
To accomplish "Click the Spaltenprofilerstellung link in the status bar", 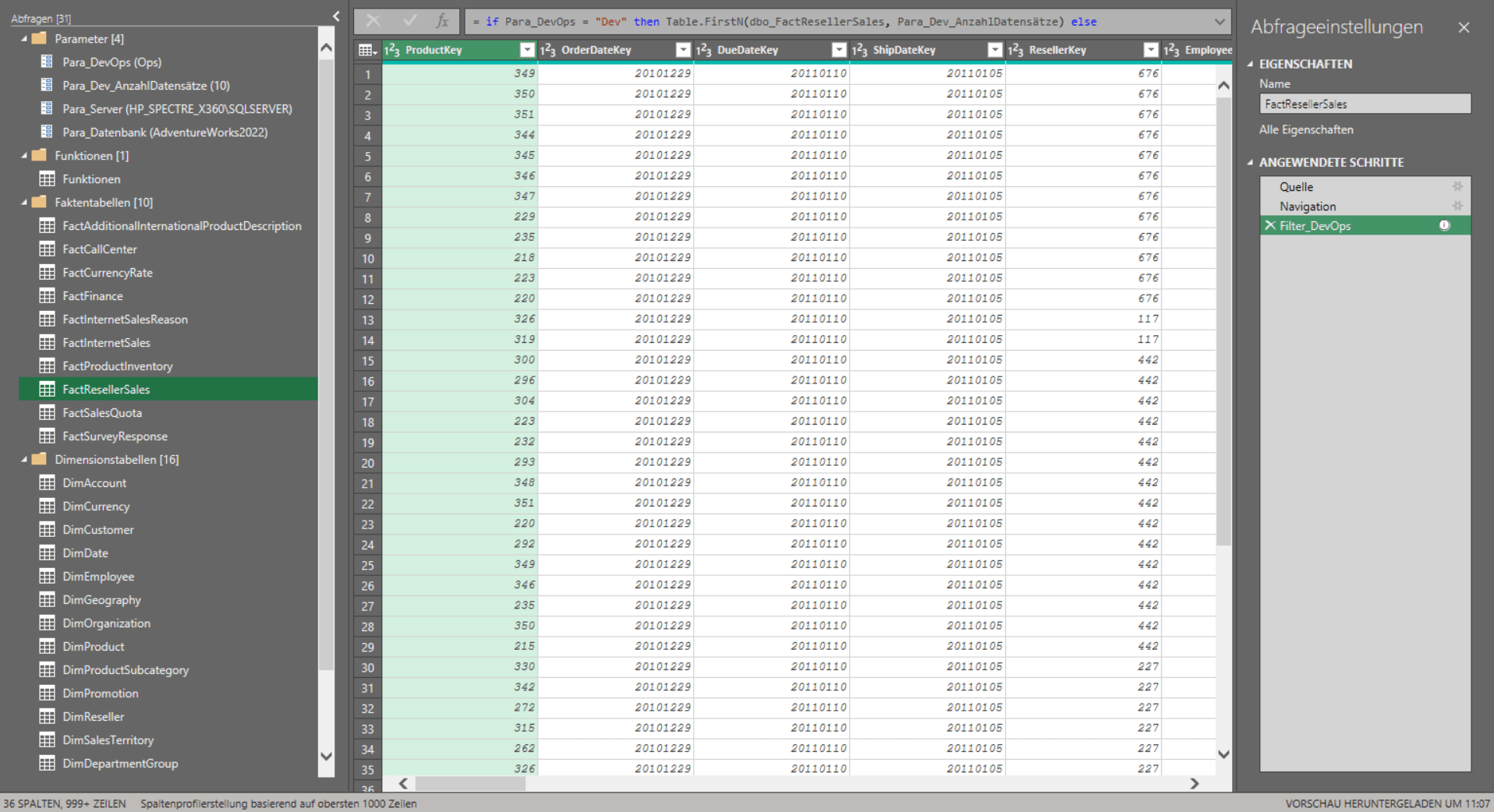I will (x=278, y=803).
